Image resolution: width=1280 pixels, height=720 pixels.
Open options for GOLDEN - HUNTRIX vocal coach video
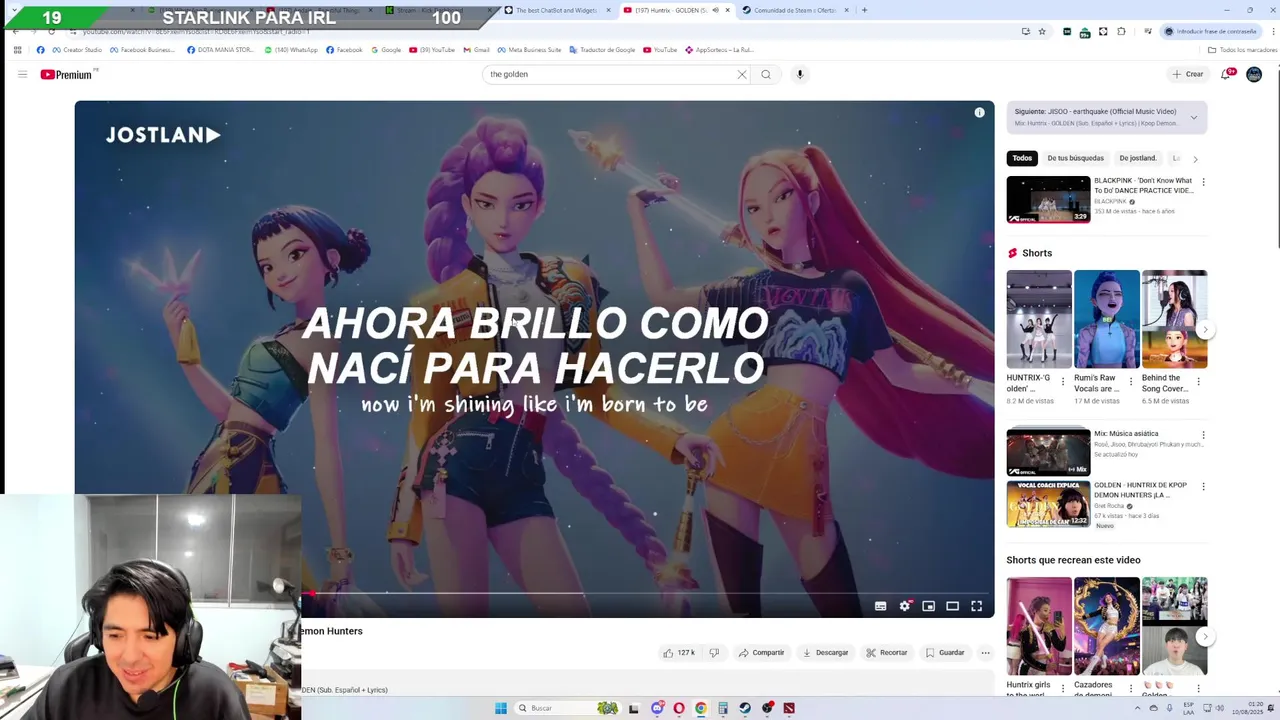pyautogui.click(x=1203, y=487)
